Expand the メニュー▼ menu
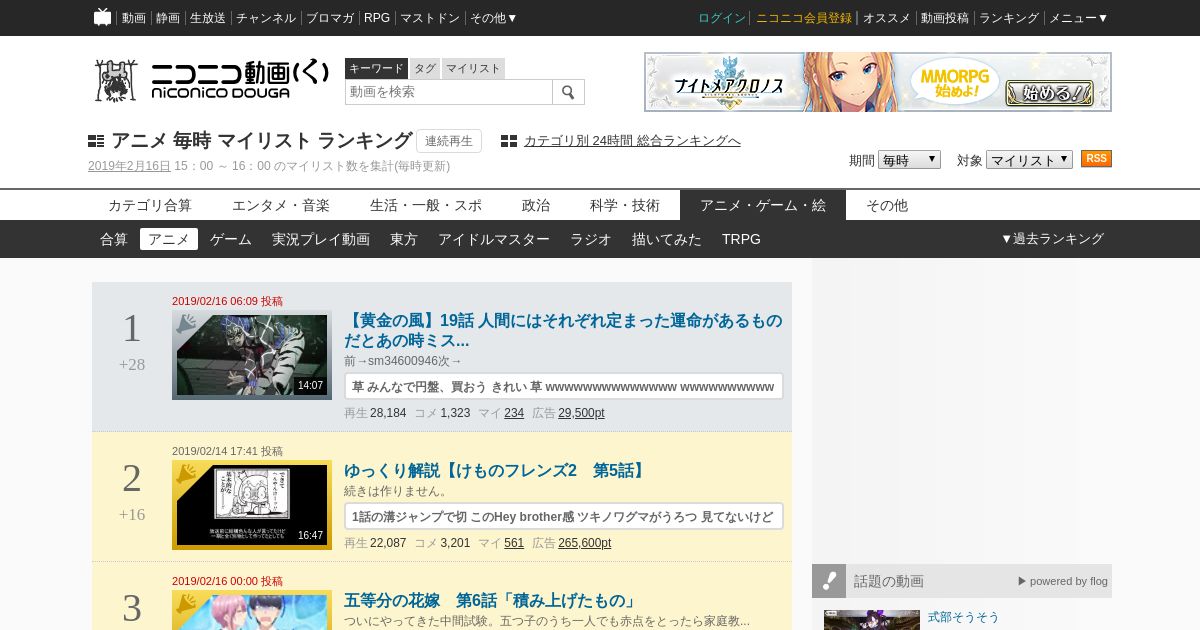Screen dimensions: 1200x630 pos(1078,18)
